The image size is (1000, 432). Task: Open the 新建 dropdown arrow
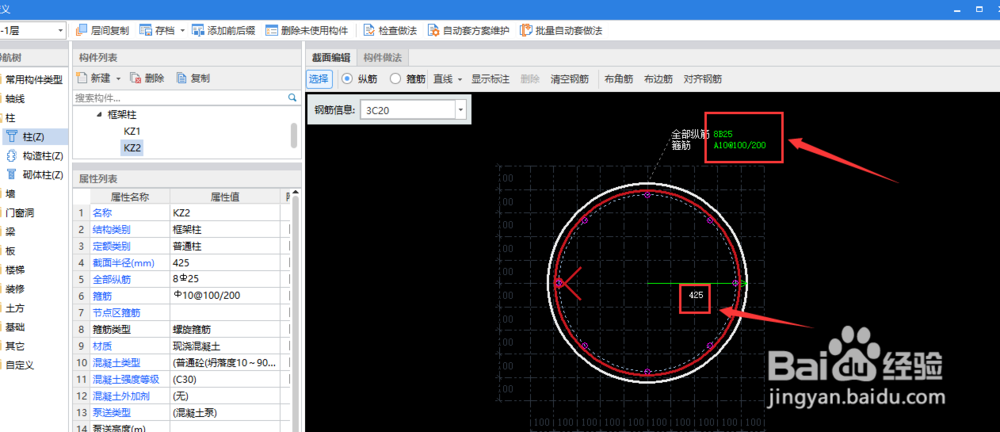tap(119, 79)
